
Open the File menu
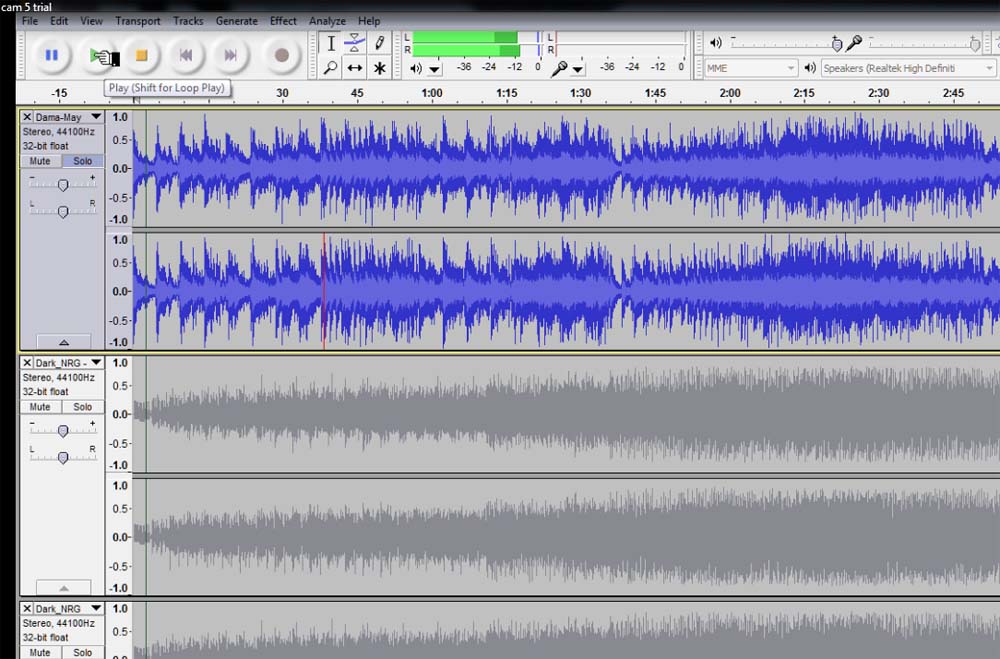click(30, 21)
